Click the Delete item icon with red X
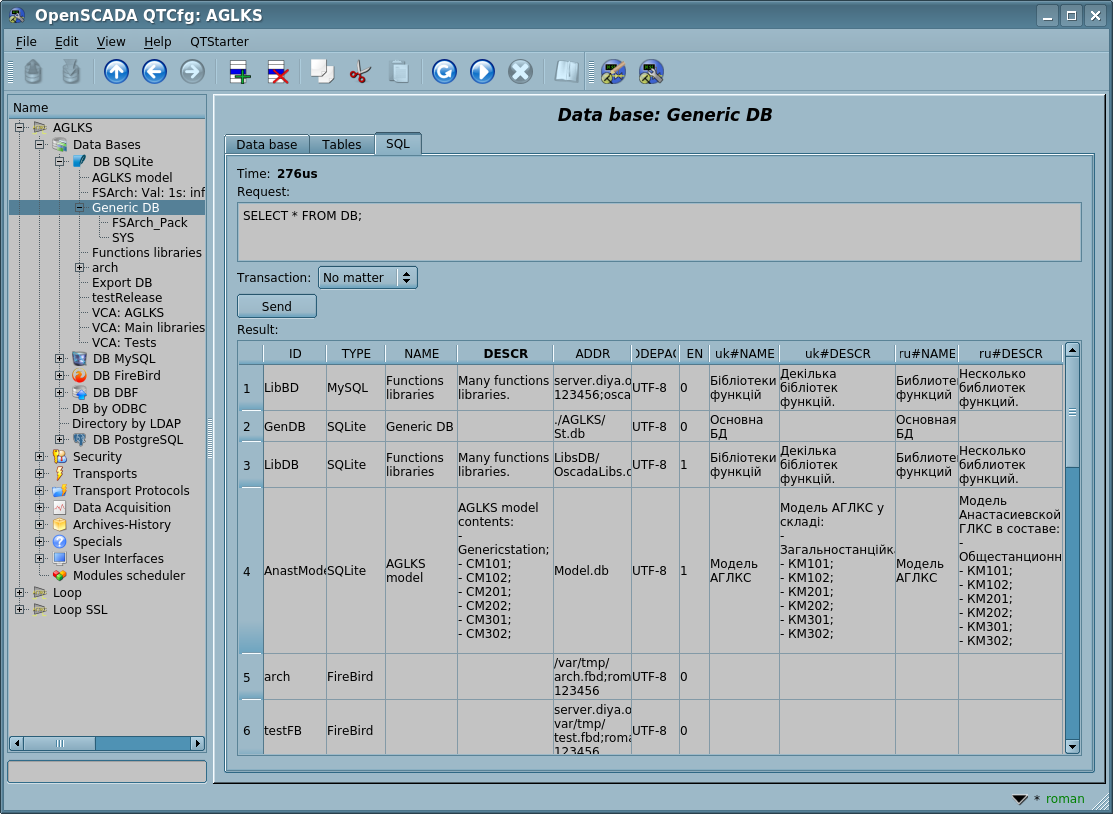The width and height of the screenshot is (1113, 814). [x=278, y=72]
